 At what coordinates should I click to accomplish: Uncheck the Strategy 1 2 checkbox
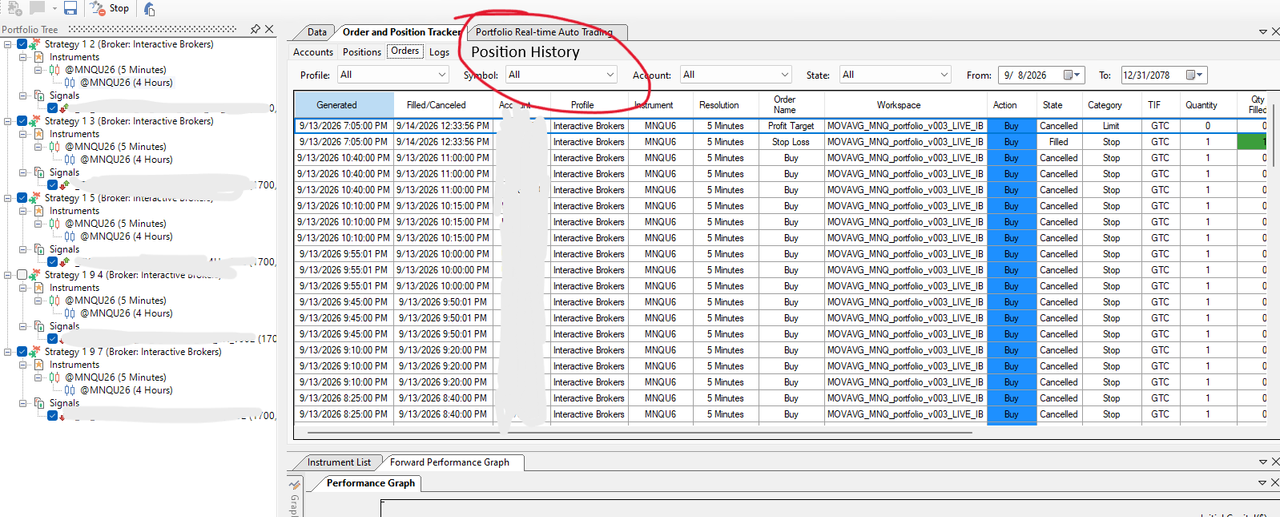(x=22, y=44)
